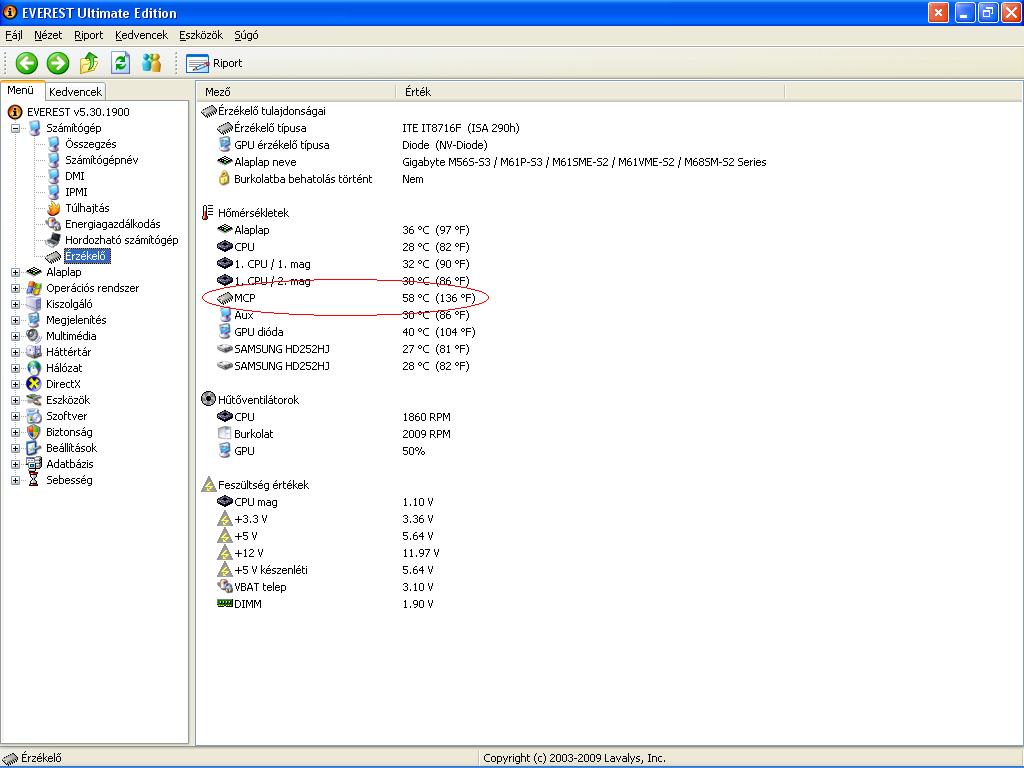Click the Érték column header

coord(589,92)
